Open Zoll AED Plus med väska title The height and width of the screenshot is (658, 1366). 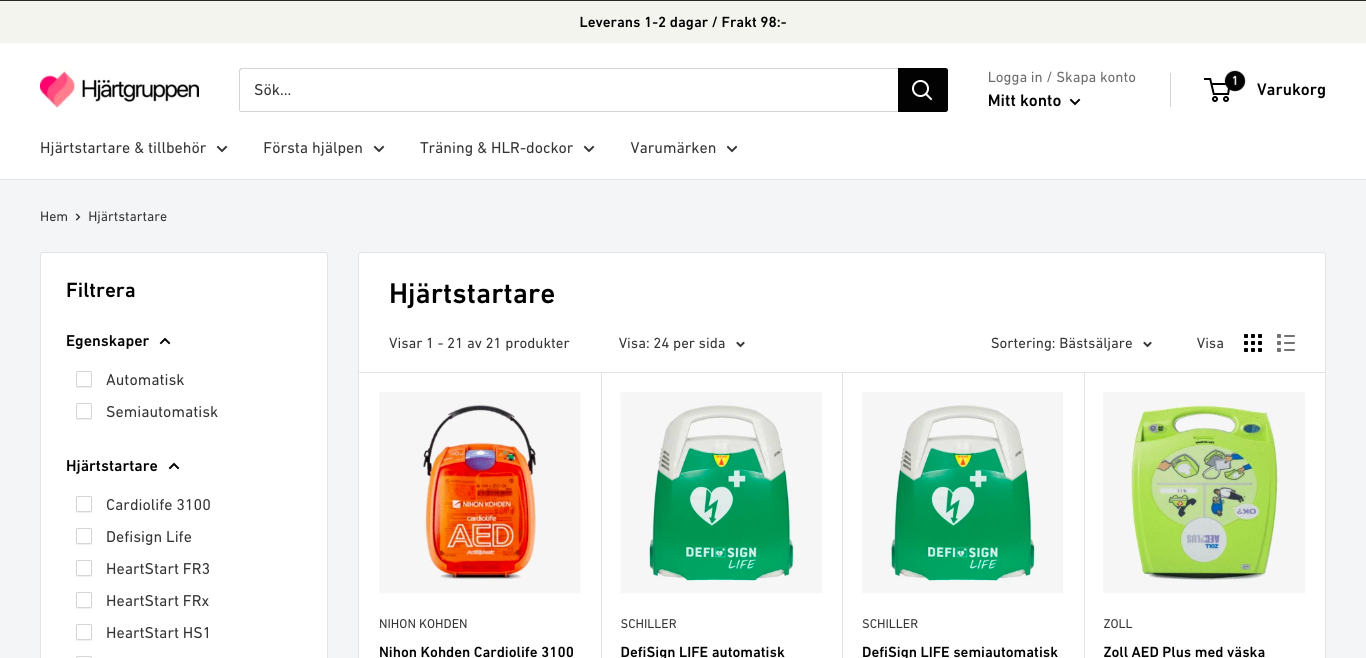(1184, 651)
